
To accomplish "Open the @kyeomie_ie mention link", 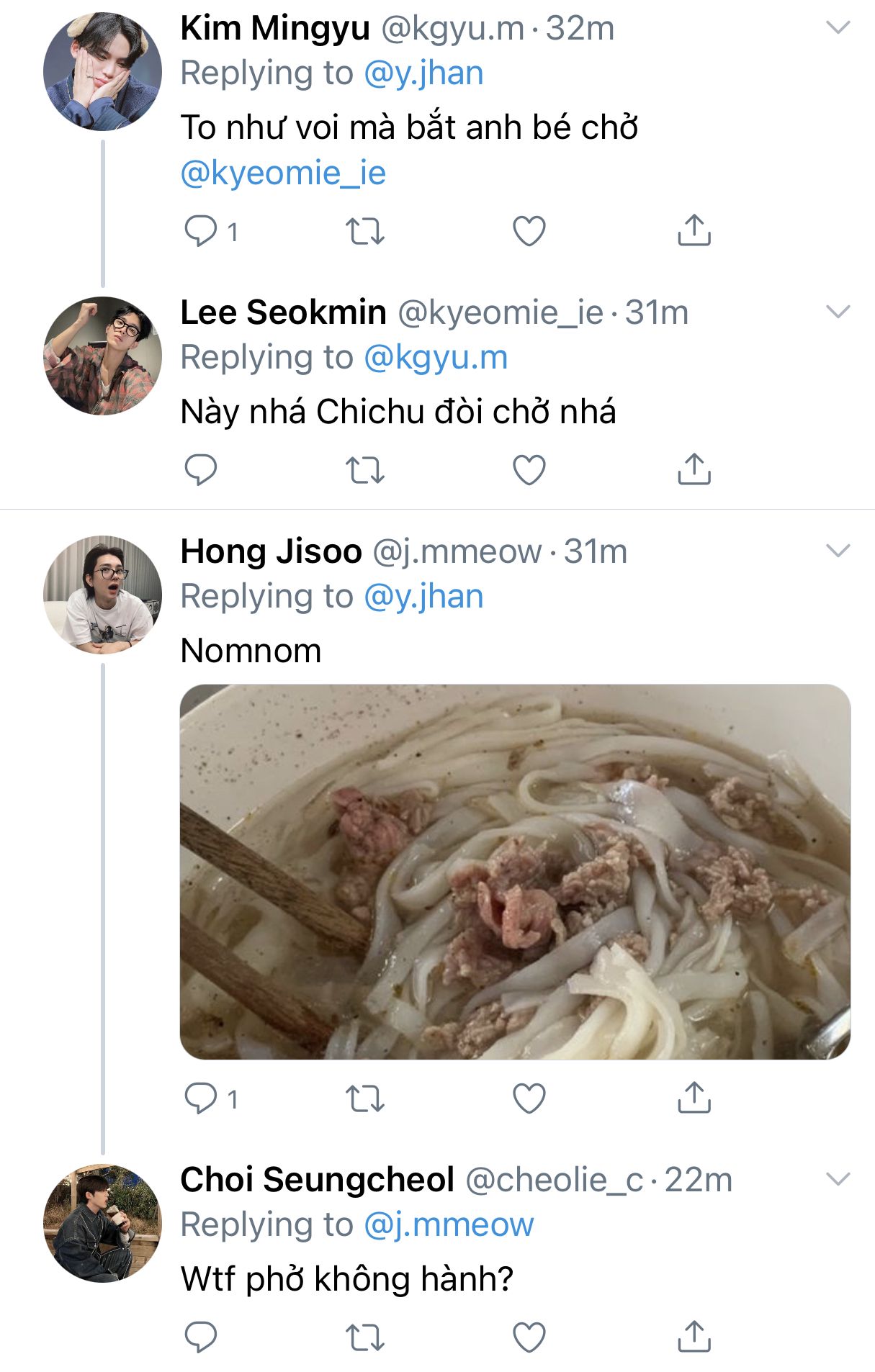I will (x=283, y=173).
